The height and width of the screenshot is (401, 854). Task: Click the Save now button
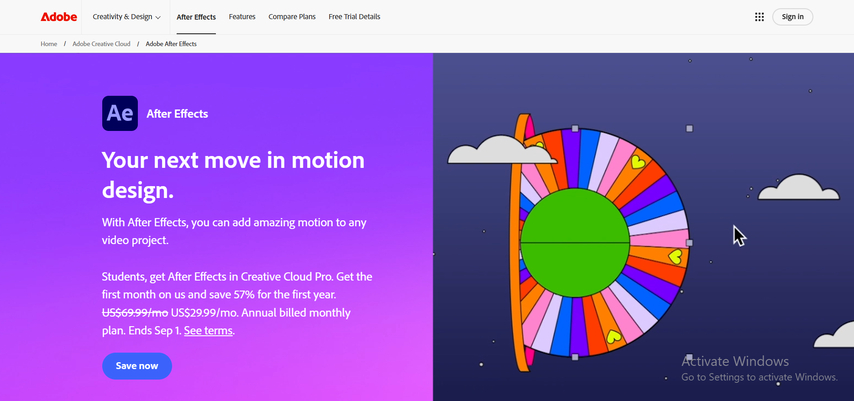[137, 366]
